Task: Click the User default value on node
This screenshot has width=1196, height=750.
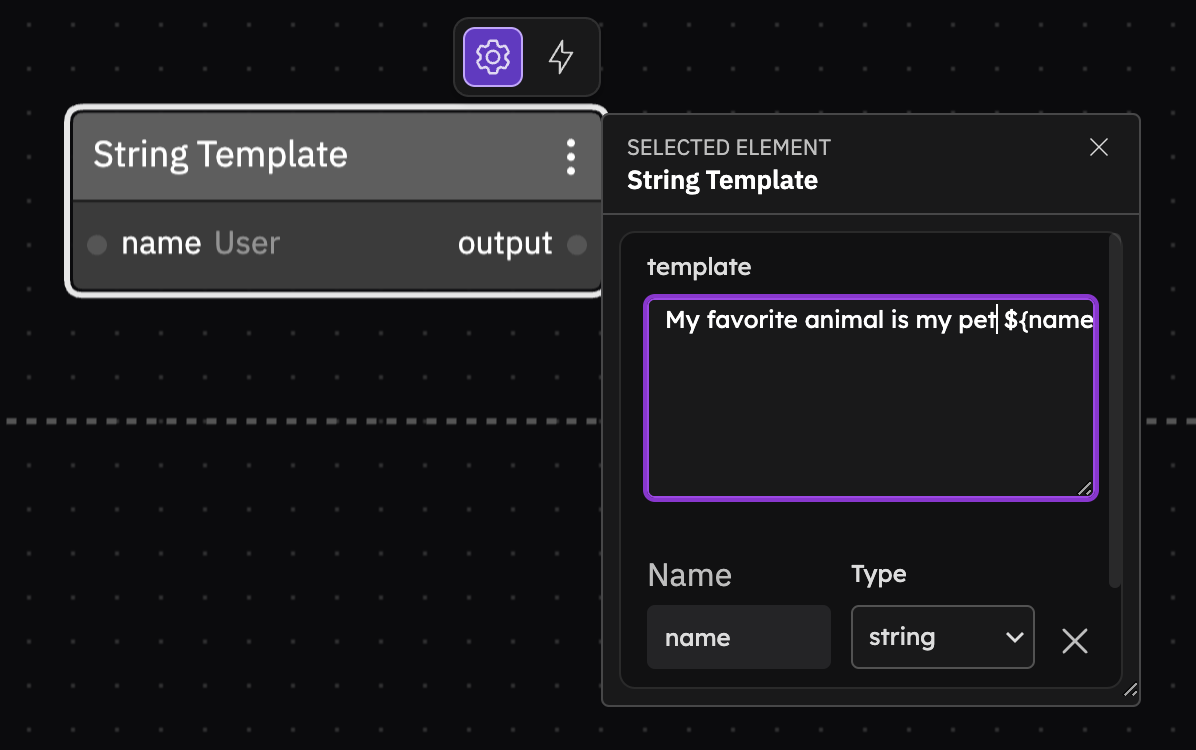Action: click(247, 244)
